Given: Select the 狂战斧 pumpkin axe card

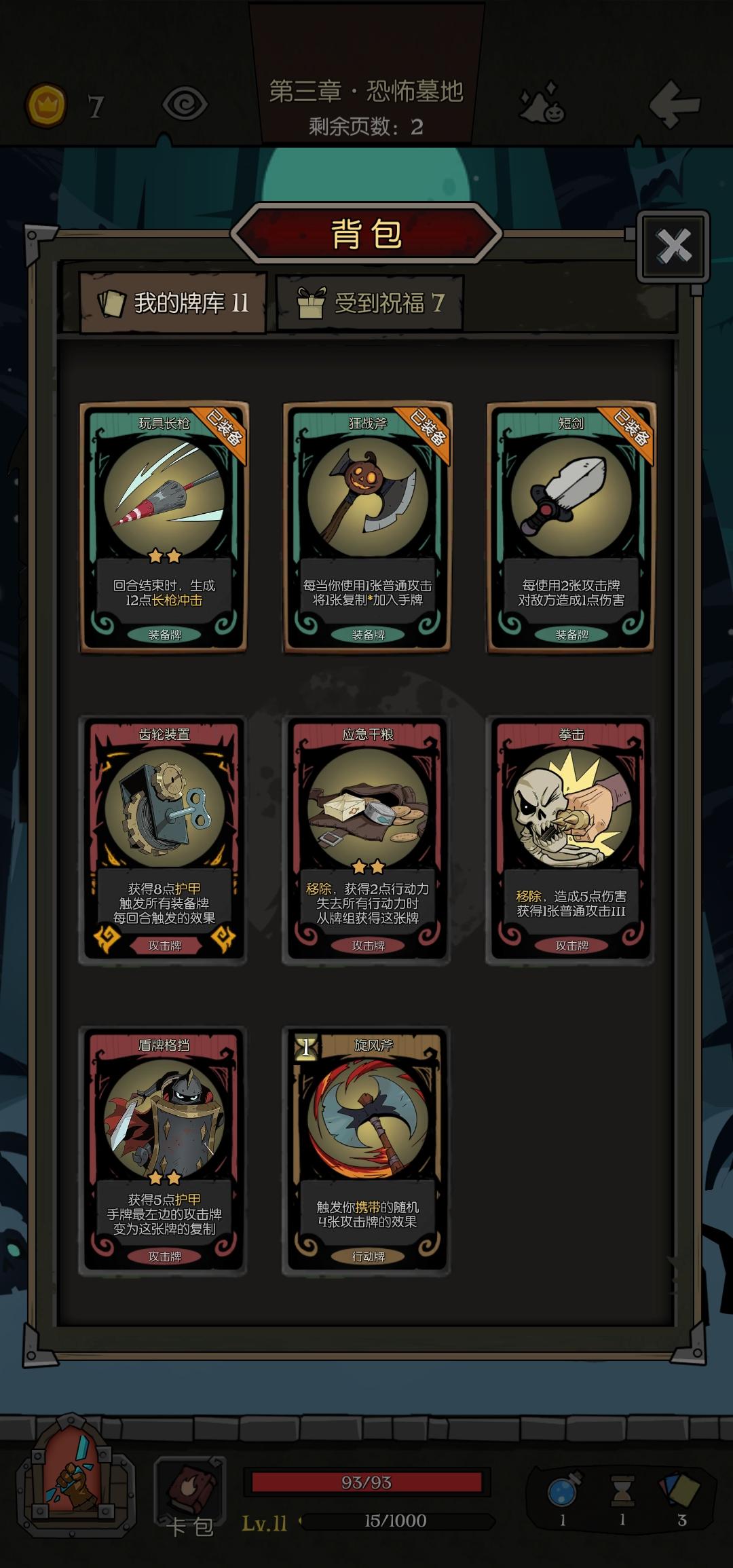Looking at the screenshot, I should [x=367, y=527].
